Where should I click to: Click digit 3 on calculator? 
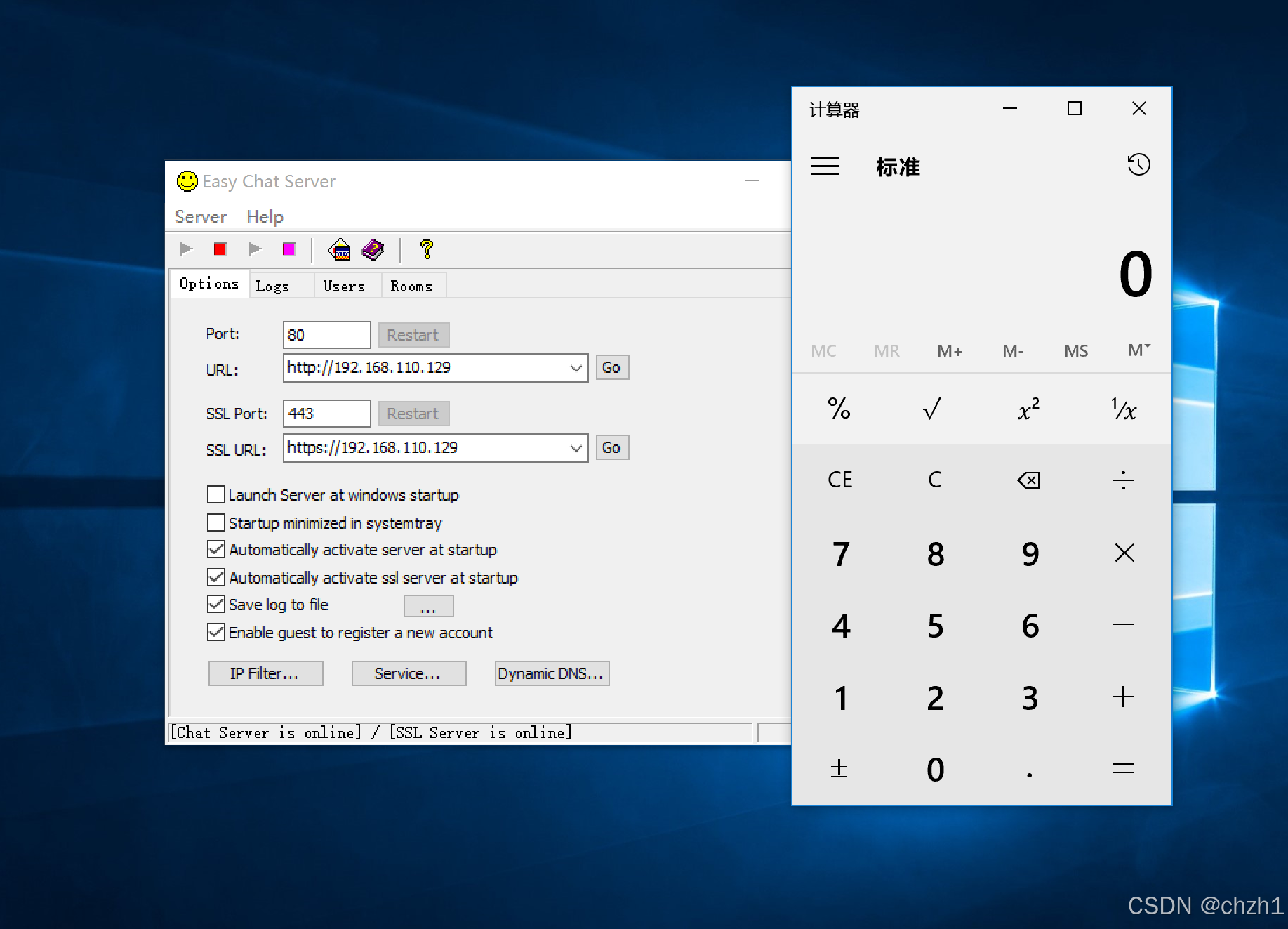[x=1030, y=697]
